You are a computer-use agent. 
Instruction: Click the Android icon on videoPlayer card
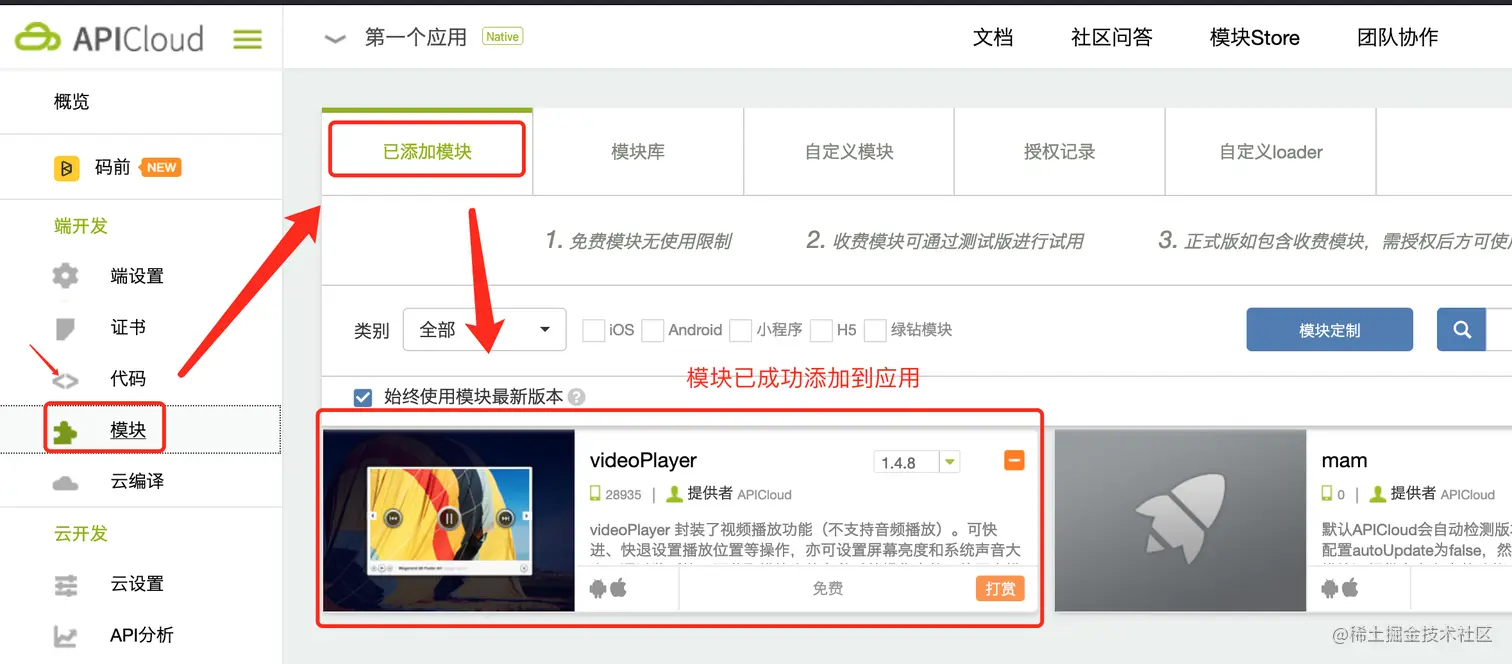click(598, 588)
